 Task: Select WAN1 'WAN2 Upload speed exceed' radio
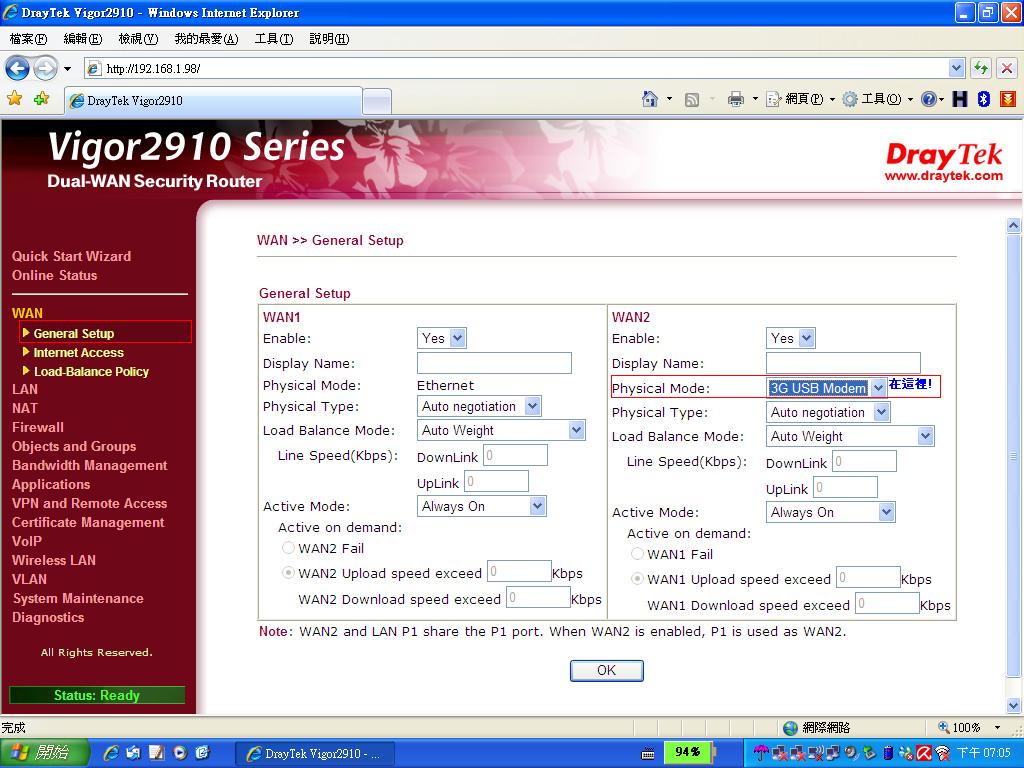point(288,573)
